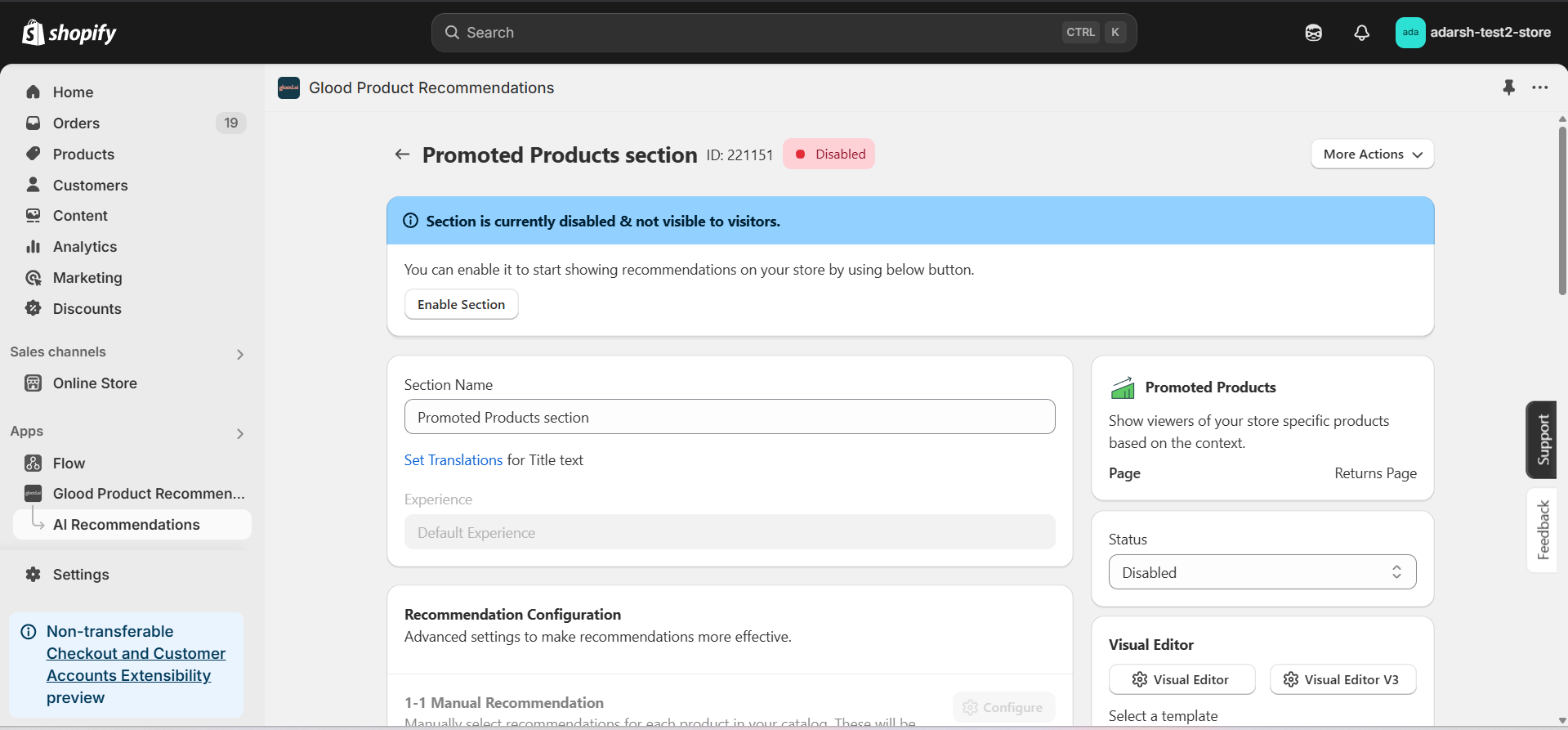Click into the Section Name input field
The height and width of the screenshot is (730, 1568).
[x=729, y=417]
